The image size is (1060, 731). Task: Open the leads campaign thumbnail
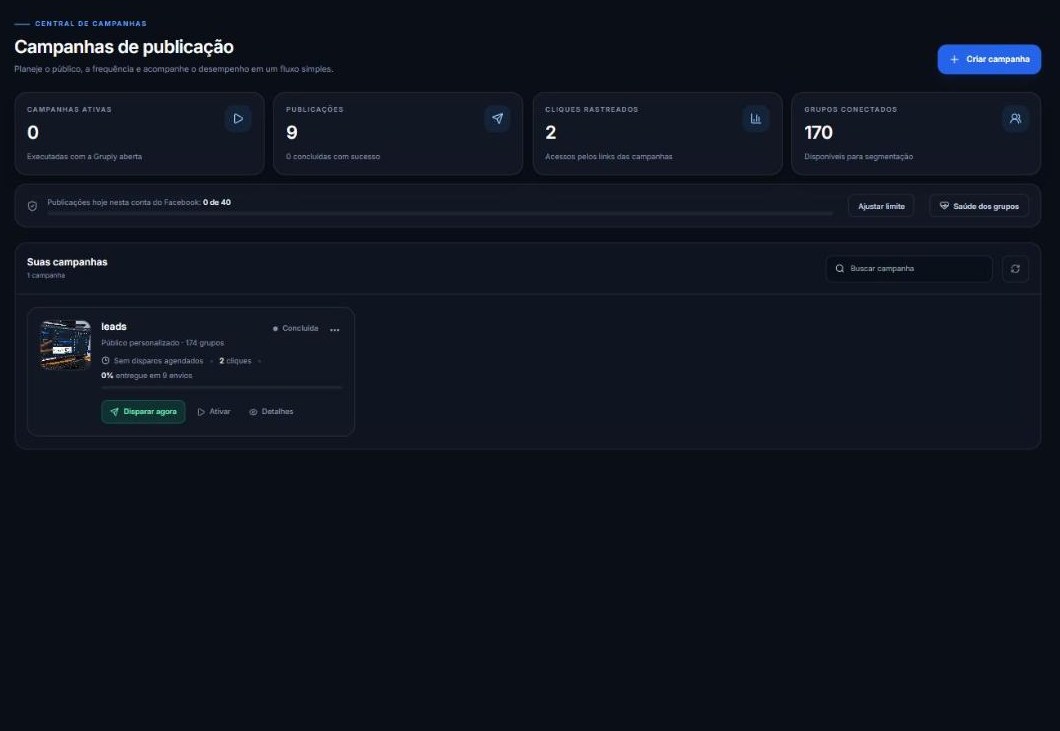coord(66,345)
